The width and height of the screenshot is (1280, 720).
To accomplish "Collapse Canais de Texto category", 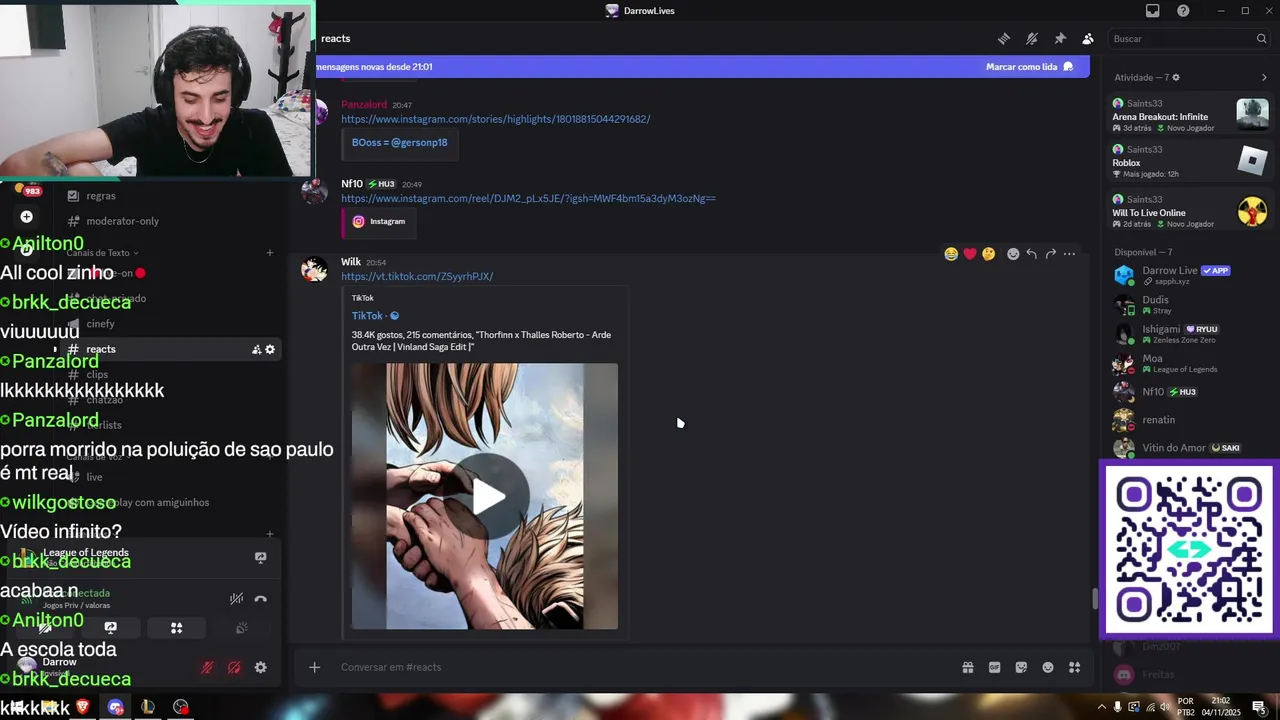I will pos(103,253).
